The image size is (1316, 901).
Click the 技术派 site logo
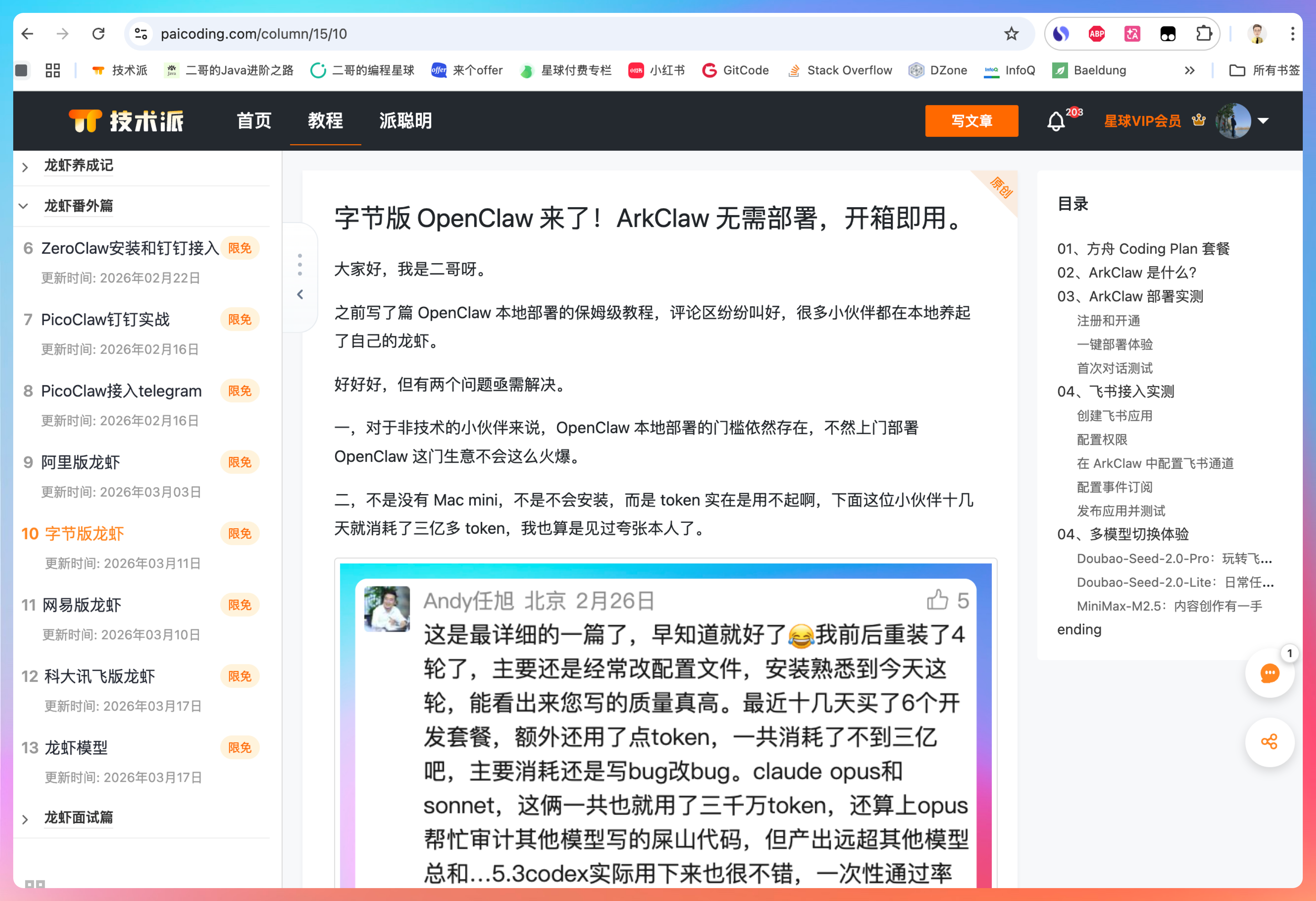[126, 121]
